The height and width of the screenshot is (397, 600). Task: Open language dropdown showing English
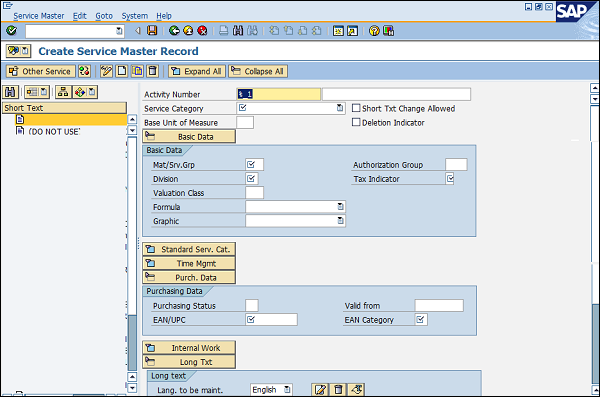coord(287,390)
